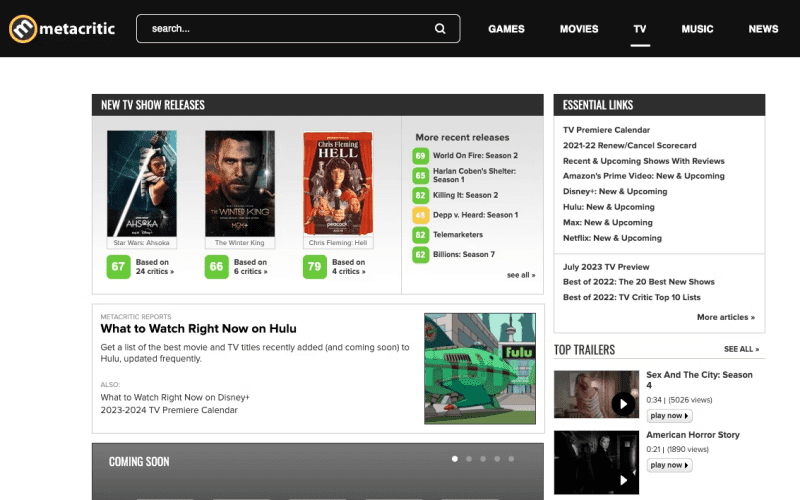
Task: Open Killing It: Season 2
Action: (x=465, y=195)
